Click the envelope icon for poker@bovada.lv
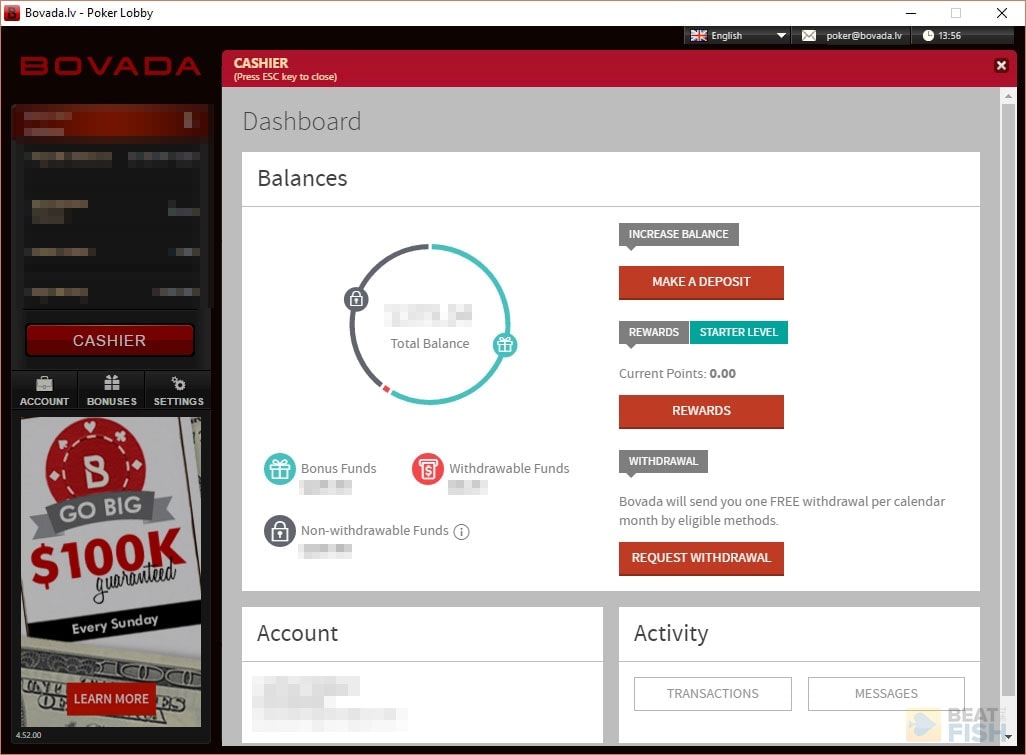Image resolution: width=1026 pixels, height=755 pixels. [x=809, y=36]
